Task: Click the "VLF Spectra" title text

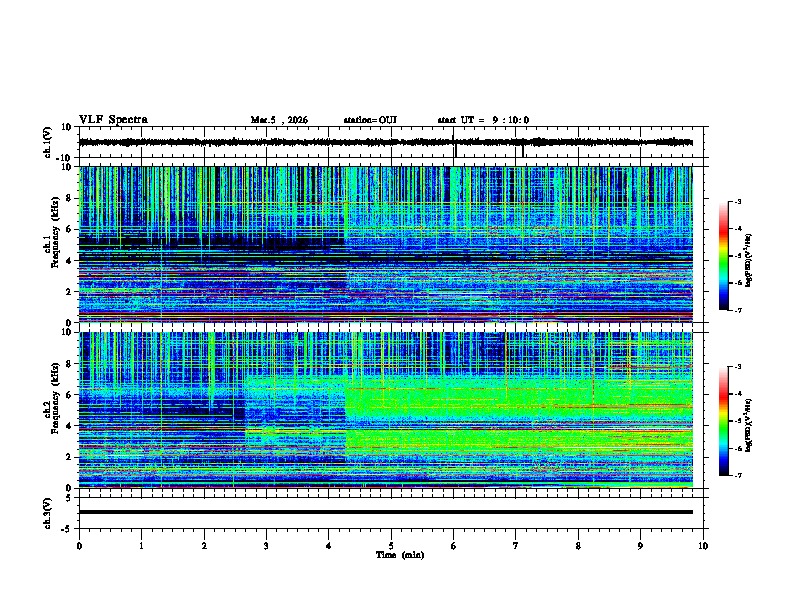Action: coord(113,120)
